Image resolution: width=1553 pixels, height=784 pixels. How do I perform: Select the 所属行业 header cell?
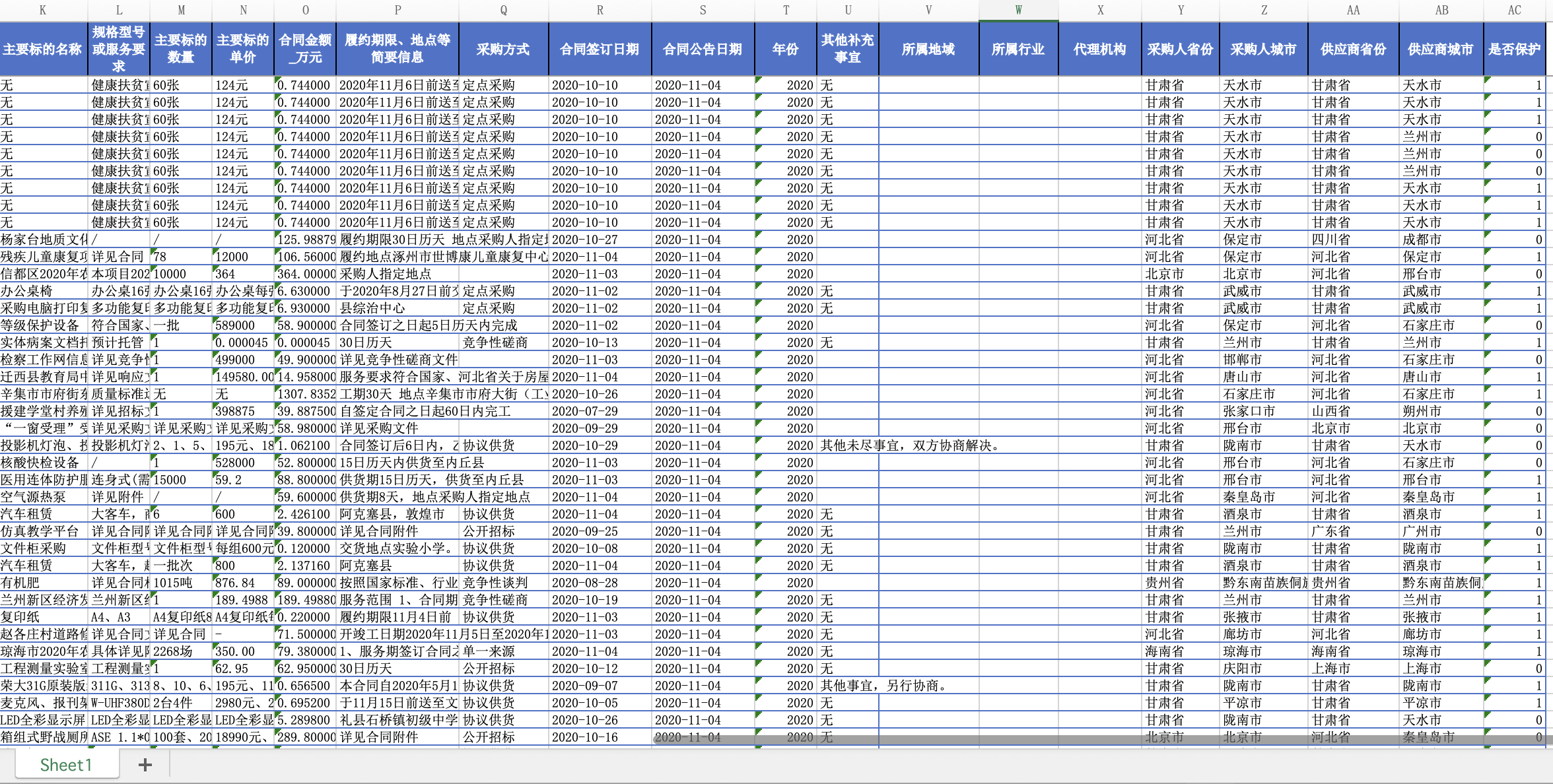[1018, 49]
